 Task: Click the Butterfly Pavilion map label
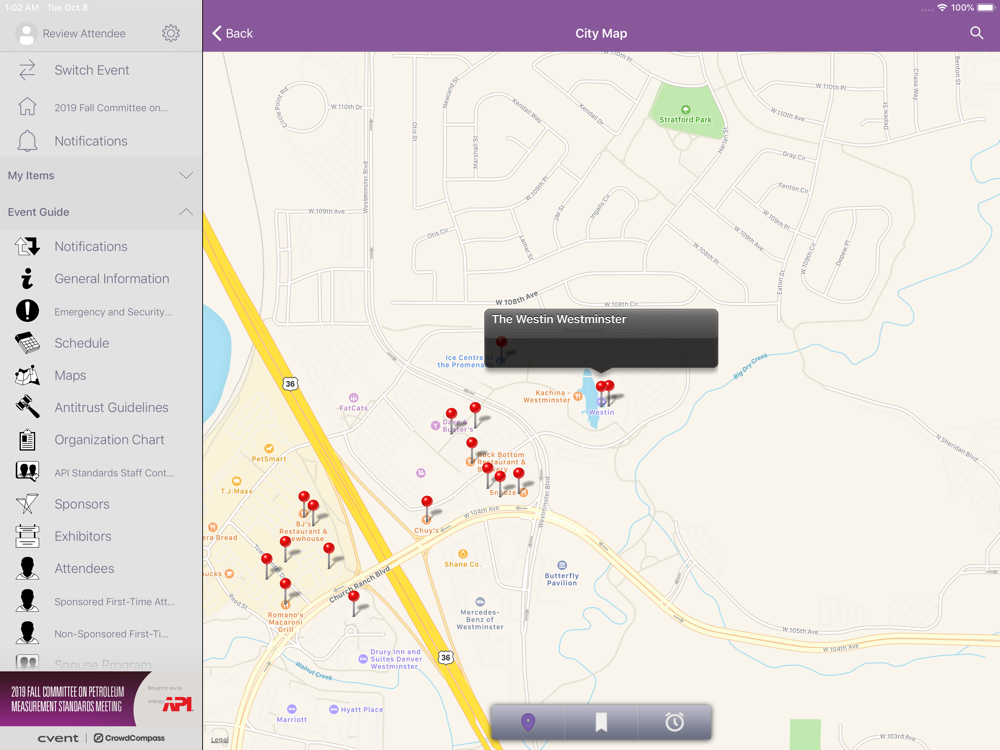pyautogui.click(x=561, y=579)
